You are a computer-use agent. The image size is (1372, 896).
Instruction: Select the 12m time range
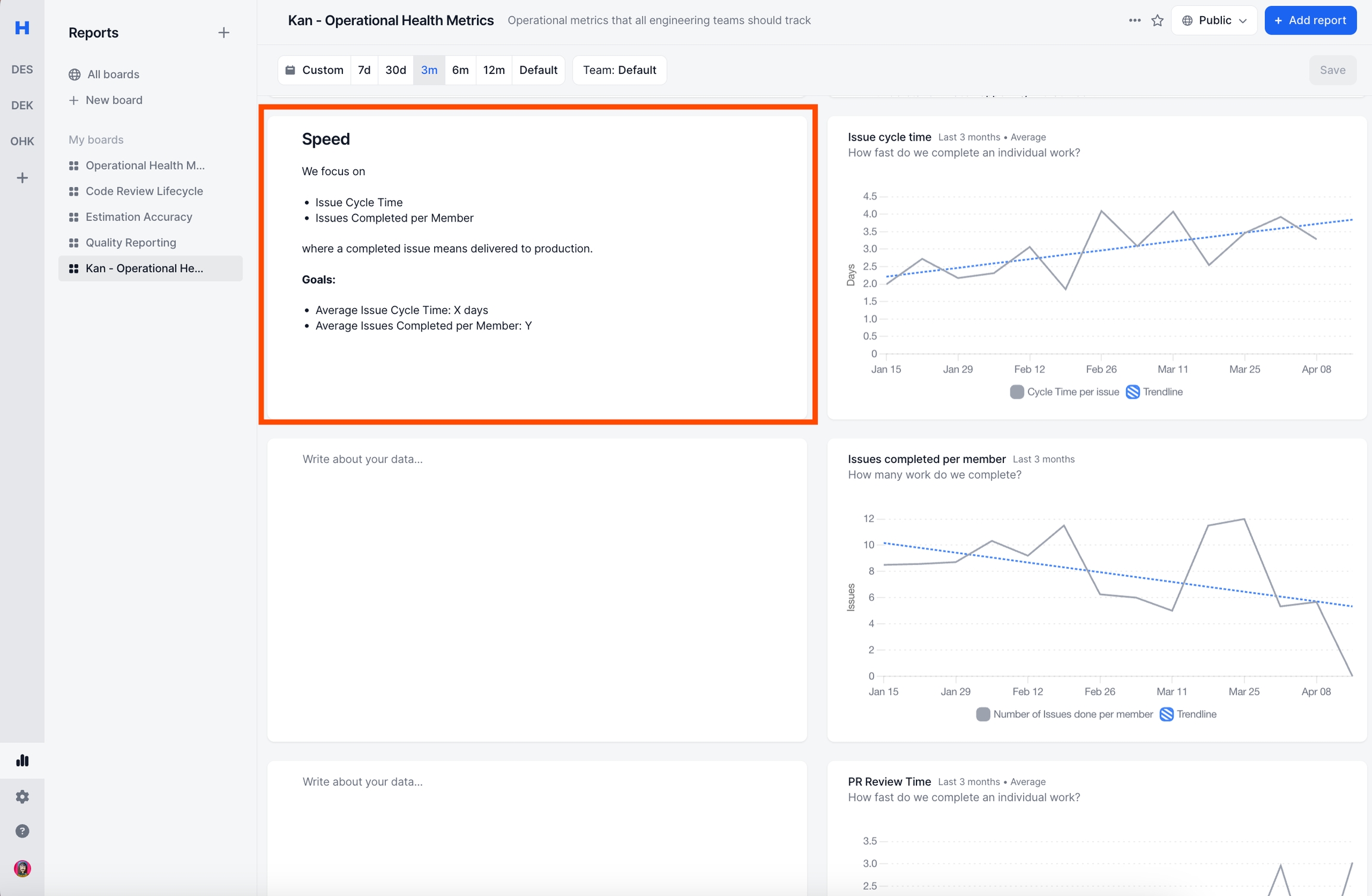[494, 70]
